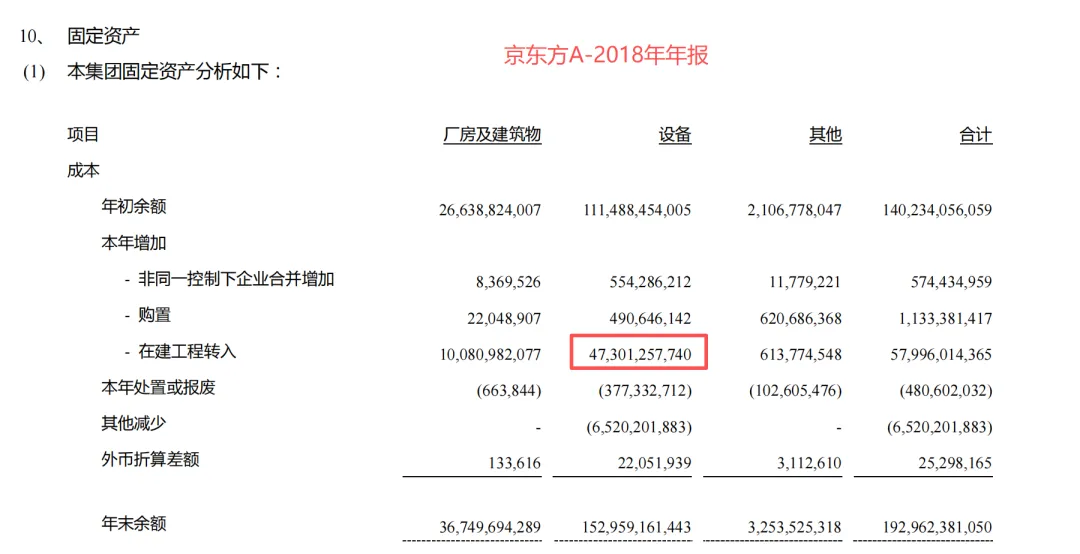Select column header '设备'
Screen dimensions: 1080x554
pos(674,134)
